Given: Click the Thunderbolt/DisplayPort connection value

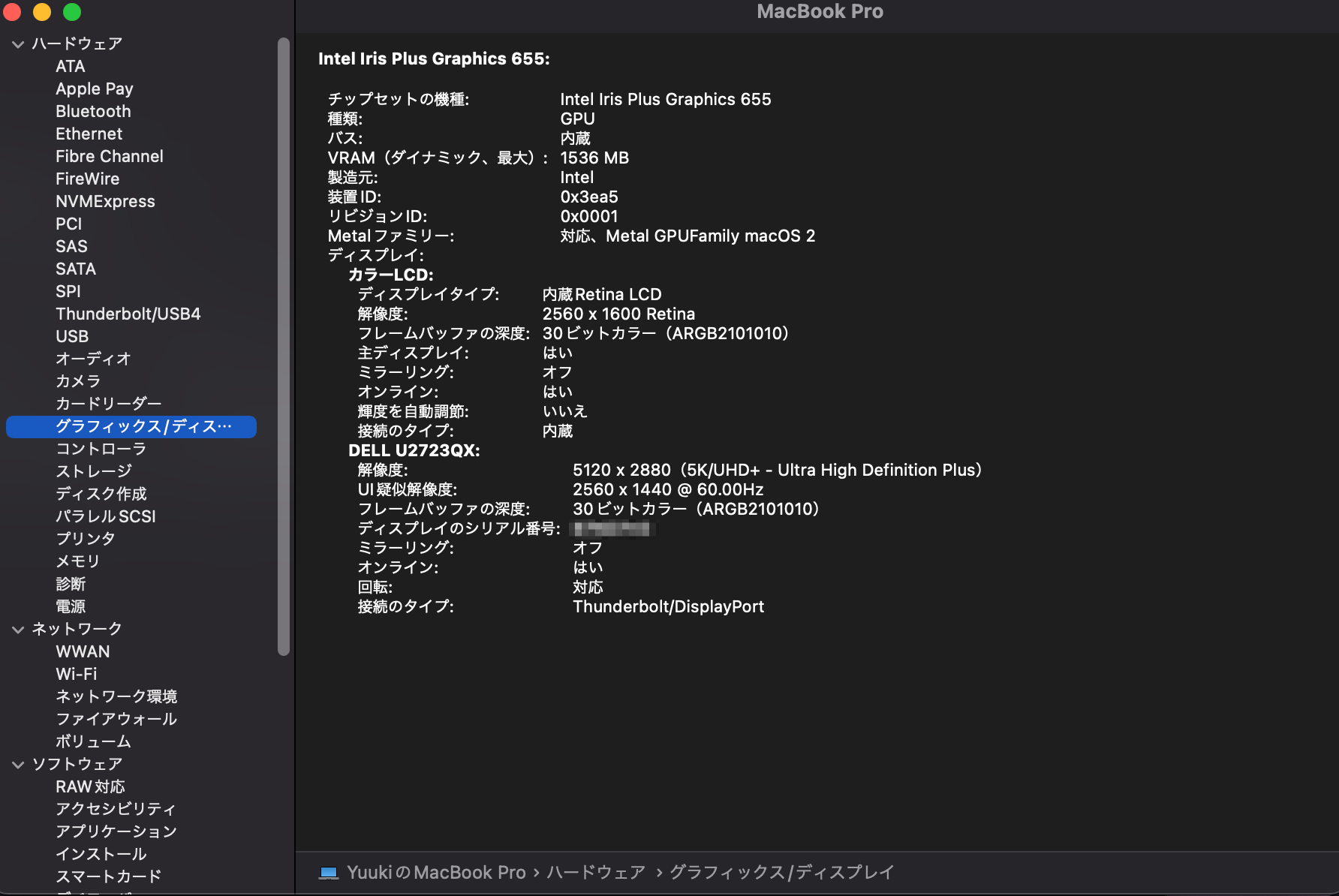Looking at the screenshot, I should [668, 607].
